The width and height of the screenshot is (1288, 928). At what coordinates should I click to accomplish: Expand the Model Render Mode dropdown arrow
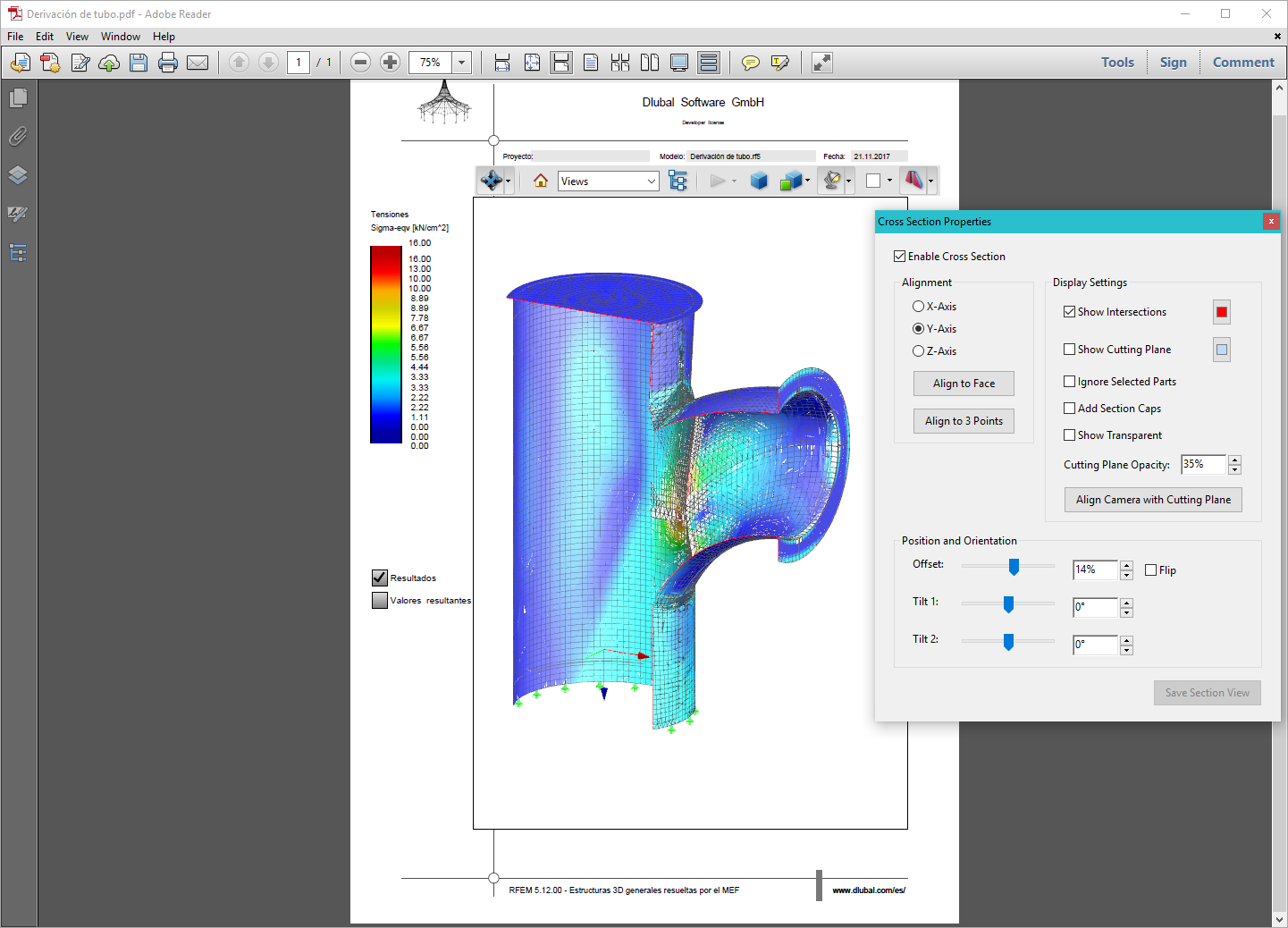coord(807,181)
